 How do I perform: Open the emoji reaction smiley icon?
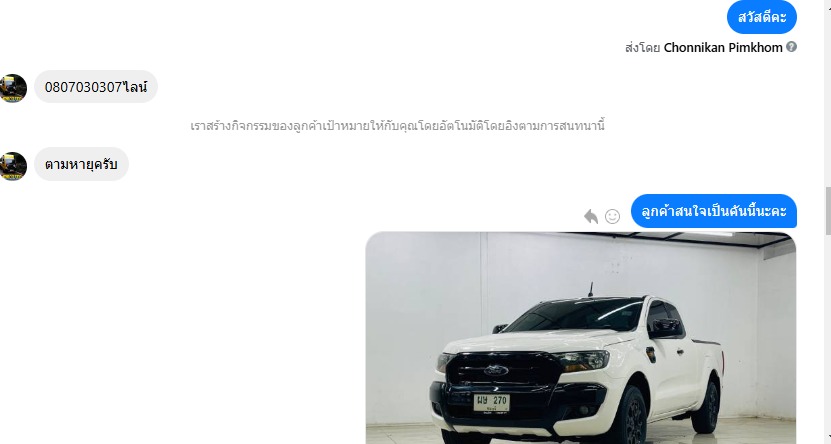coord(612,216)
